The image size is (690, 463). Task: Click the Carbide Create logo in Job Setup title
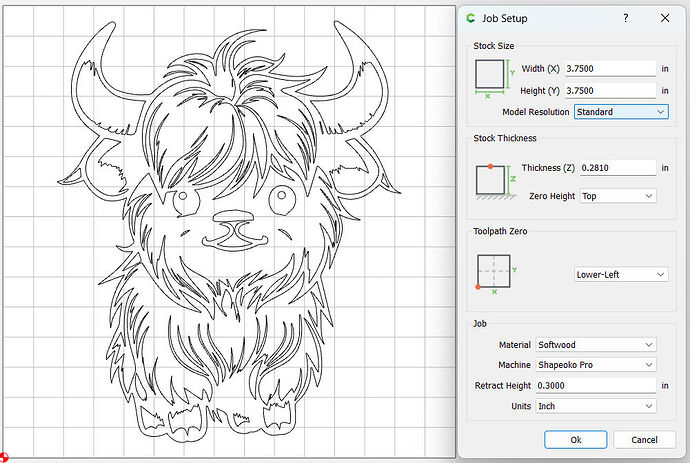pos(471,18)
